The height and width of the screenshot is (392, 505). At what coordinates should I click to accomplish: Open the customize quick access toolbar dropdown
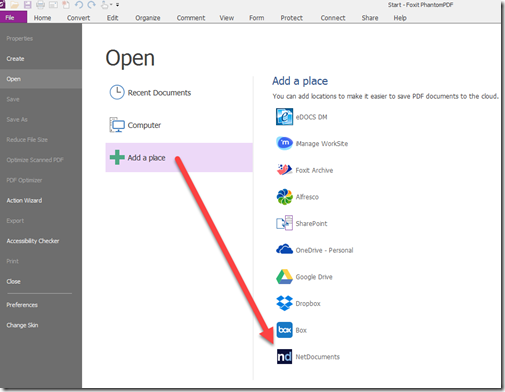pos(118,5)
